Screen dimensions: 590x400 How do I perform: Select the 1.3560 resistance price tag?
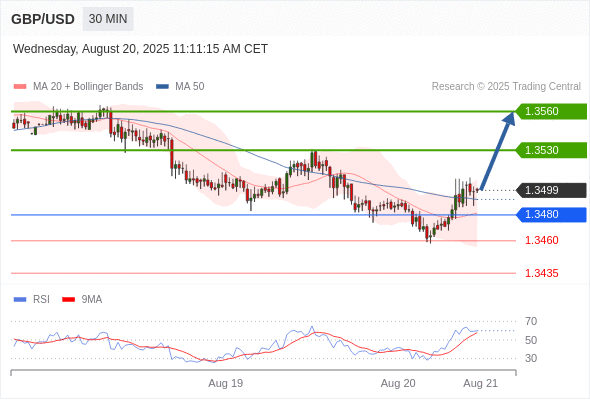[551, 111]
